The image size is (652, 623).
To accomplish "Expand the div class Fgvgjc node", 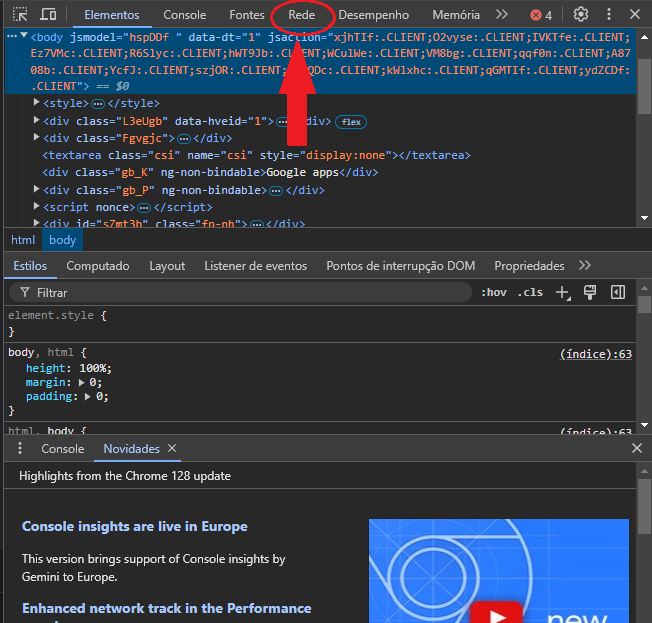I will point(36,137).
